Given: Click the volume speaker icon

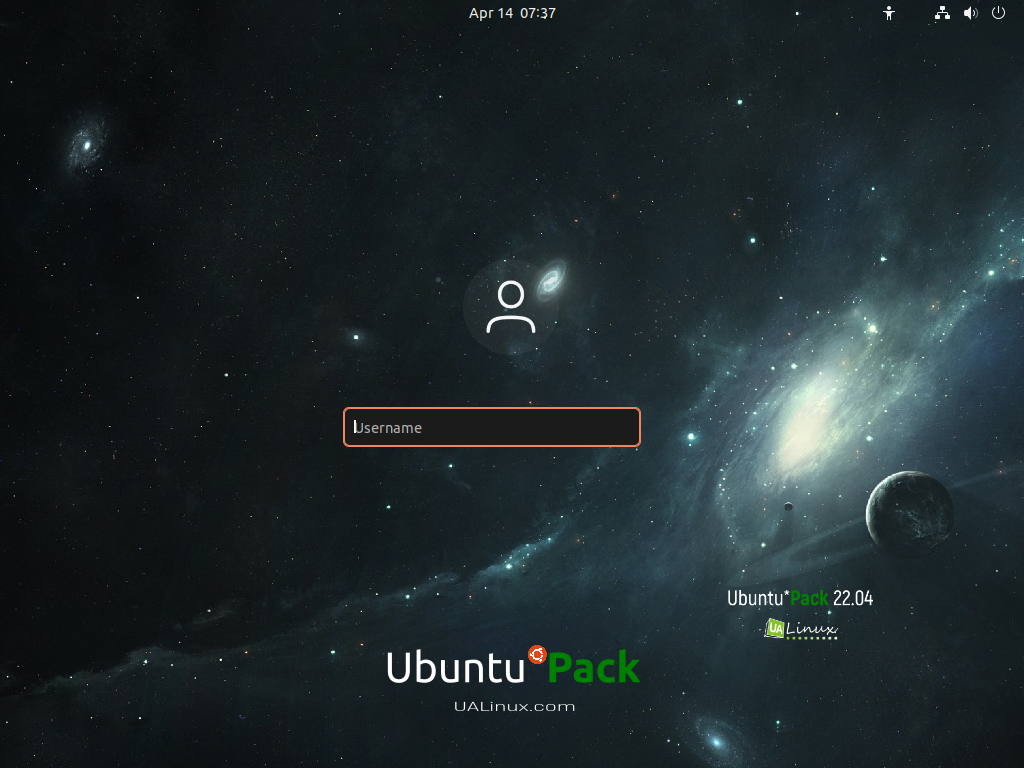Looking at the screenshot, I should point(970,13).
